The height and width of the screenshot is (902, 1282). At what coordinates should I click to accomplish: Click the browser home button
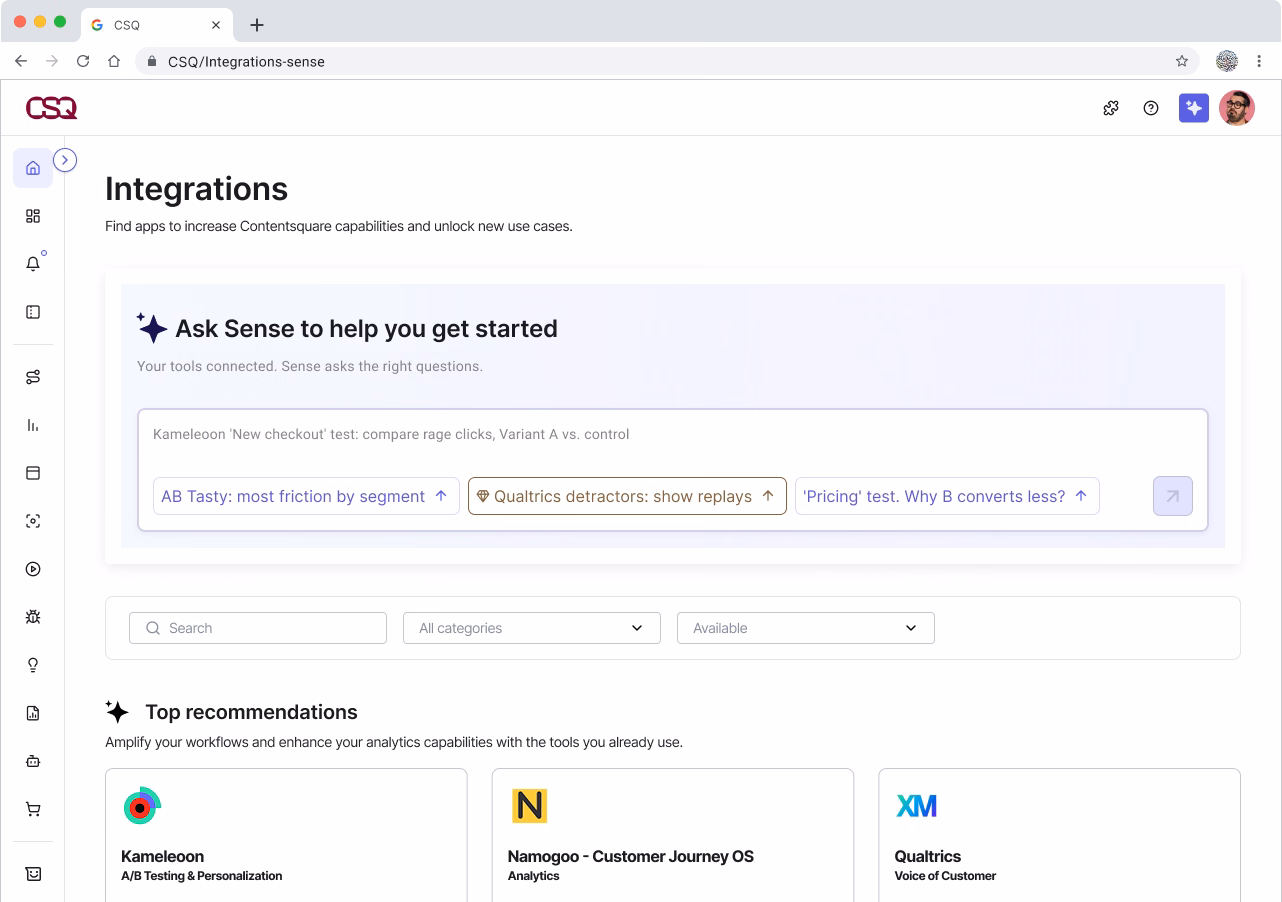coord(114,61)
